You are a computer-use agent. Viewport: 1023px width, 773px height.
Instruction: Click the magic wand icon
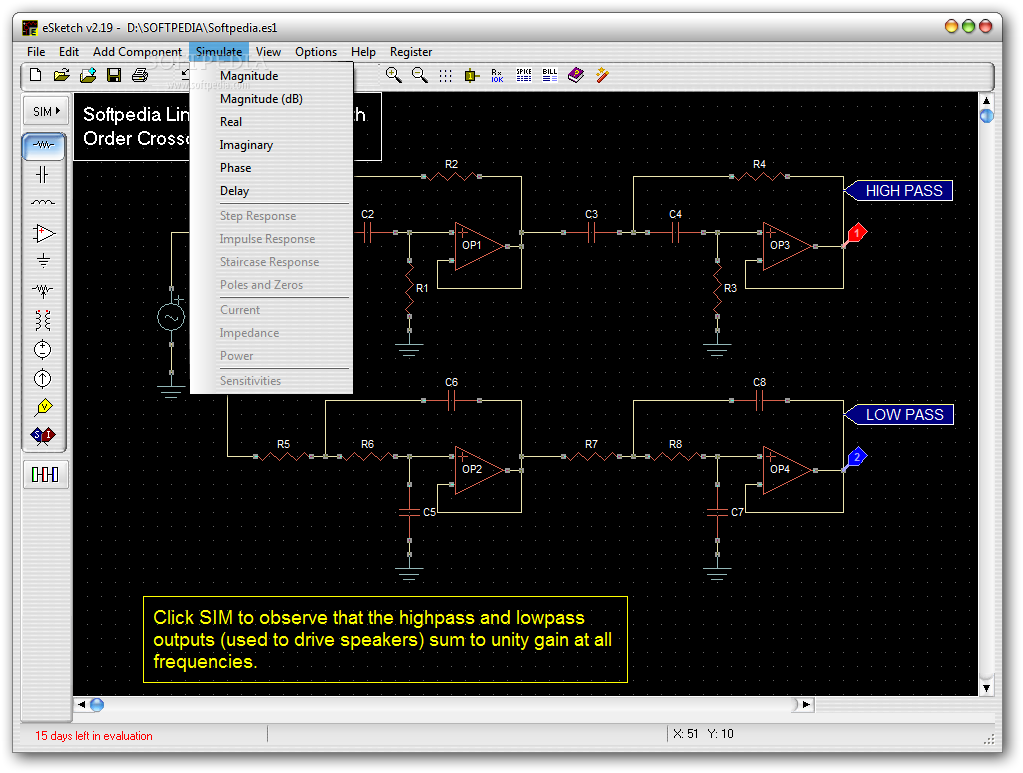[602, 75]
